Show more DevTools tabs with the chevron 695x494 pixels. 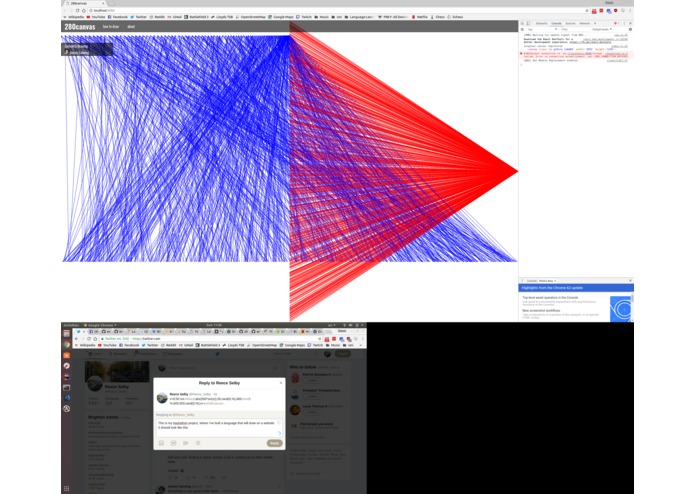coord(595,23)
